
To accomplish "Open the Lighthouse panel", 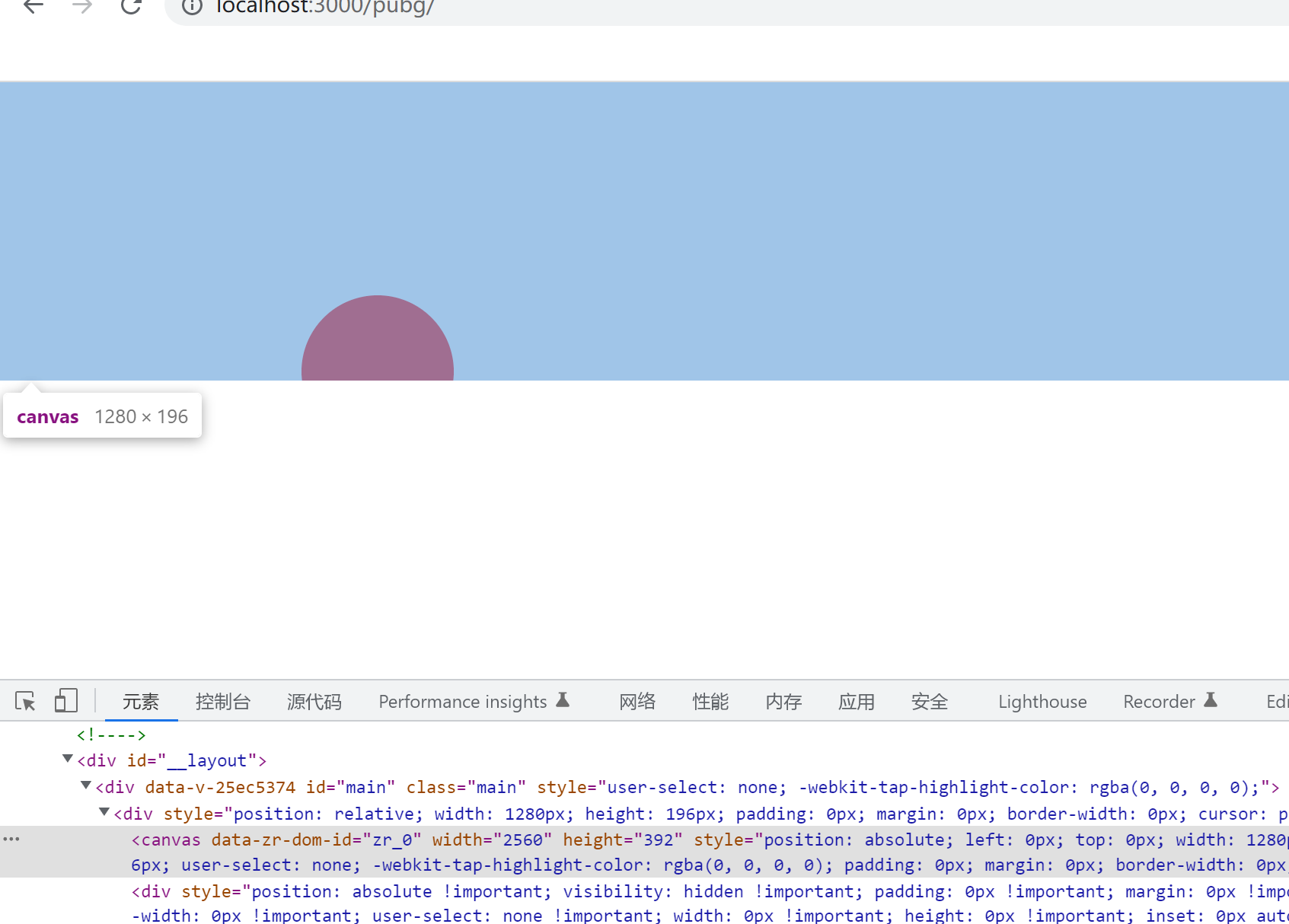I will pos(1042,701).
